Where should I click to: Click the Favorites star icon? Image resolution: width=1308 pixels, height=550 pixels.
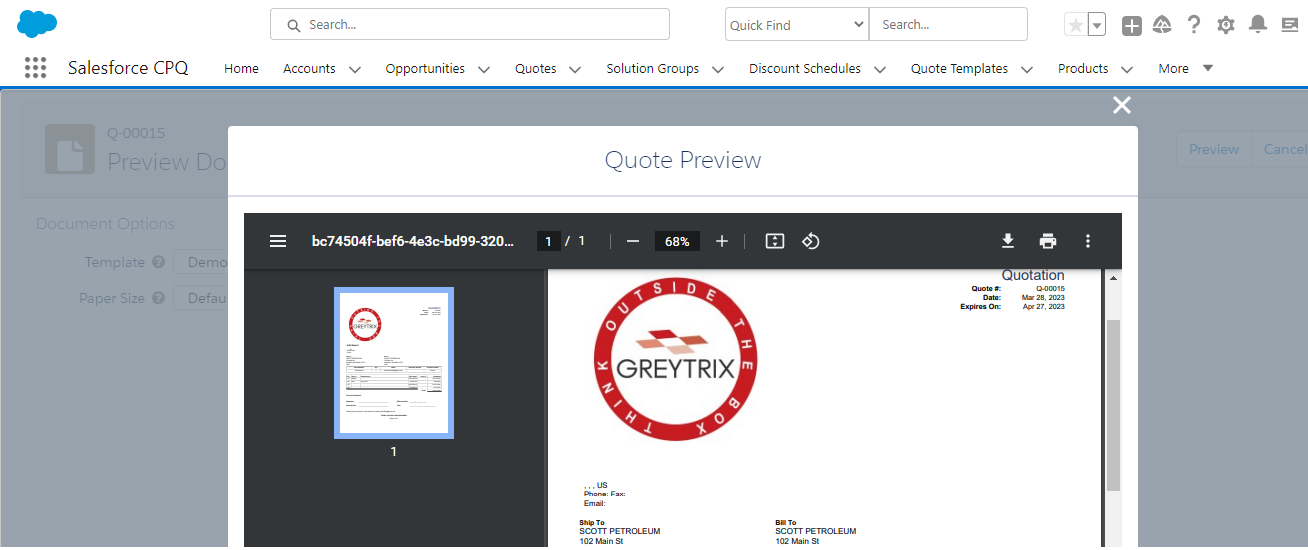1076,25
